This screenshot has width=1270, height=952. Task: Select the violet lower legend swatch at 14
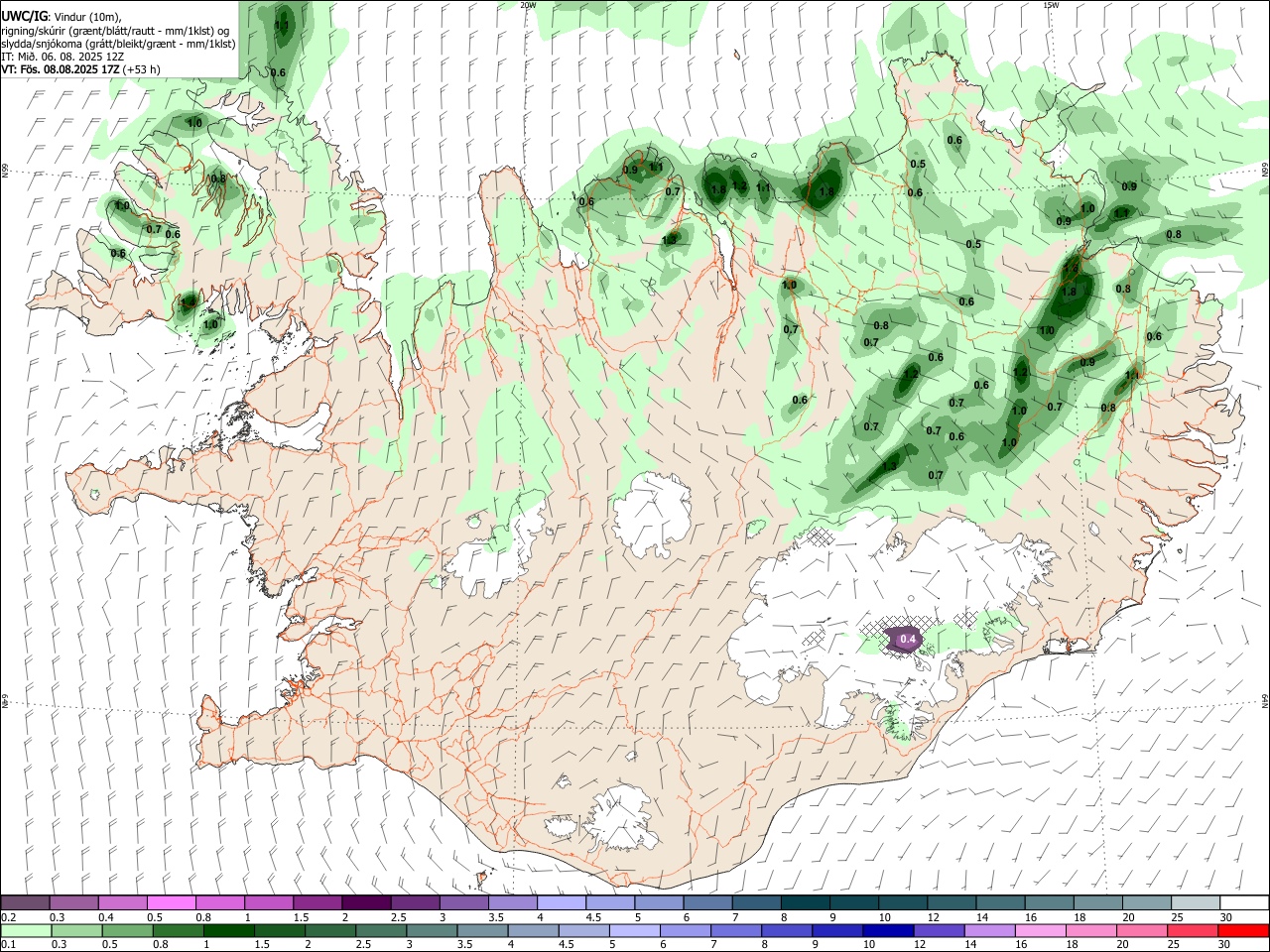988,930
